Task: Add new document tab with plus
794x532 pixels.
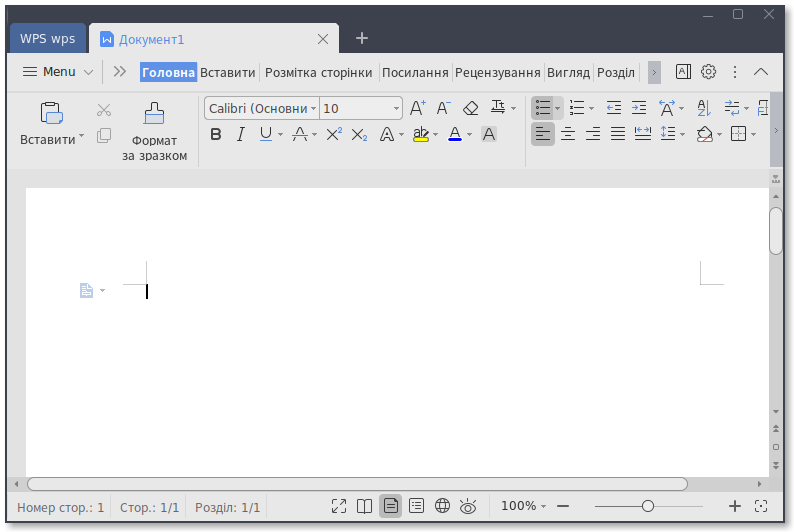Action: point(362,38)
